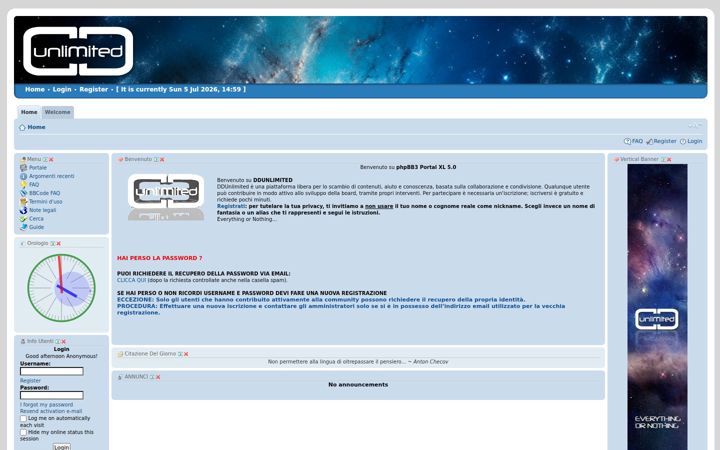Viewport: 720px width, 450px height.
Task: Click the Termini d'uso icon
Action: (23, 202)
